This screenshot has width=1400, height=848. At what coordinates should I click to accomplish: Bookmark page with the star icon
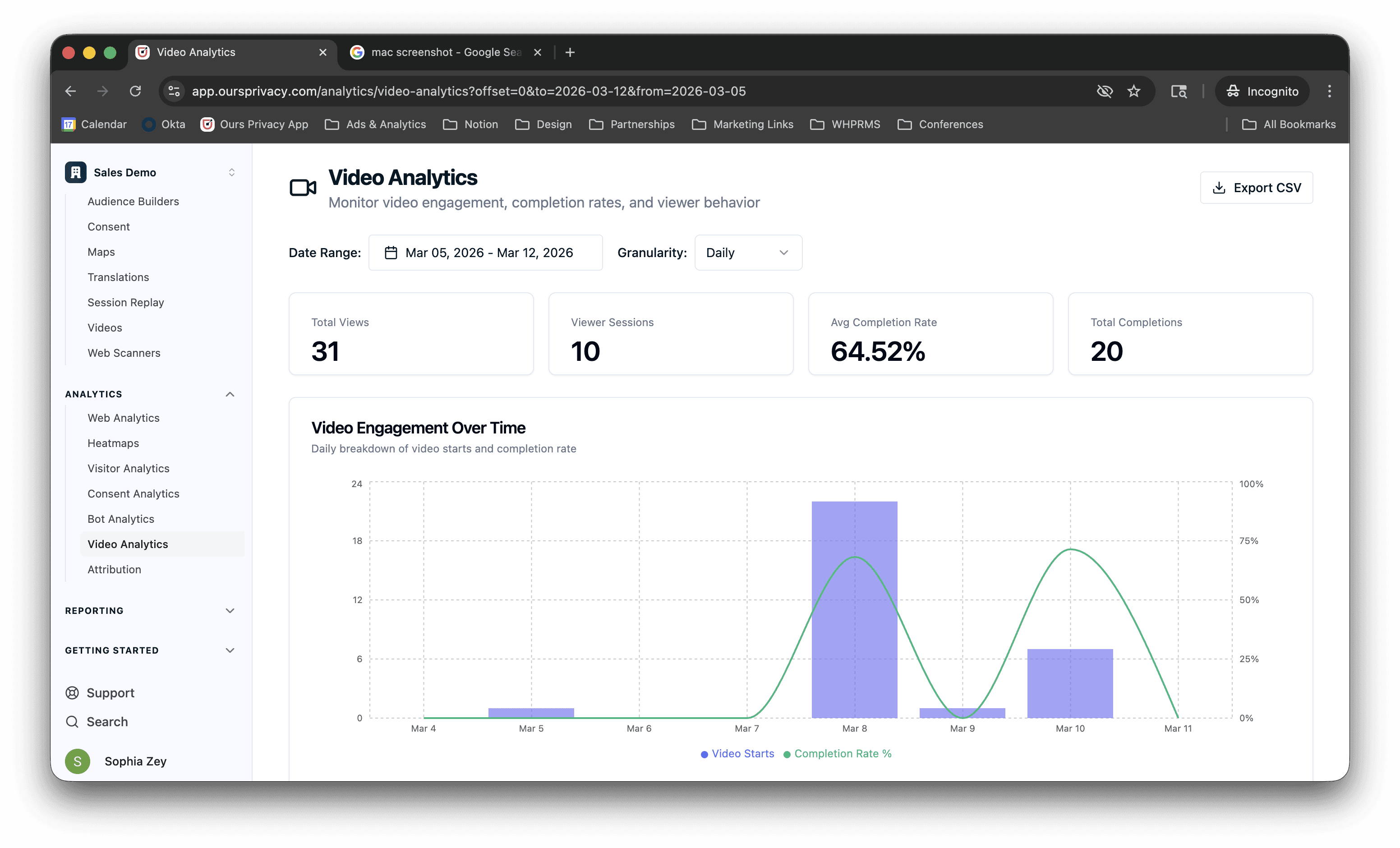pos(1133,92)
